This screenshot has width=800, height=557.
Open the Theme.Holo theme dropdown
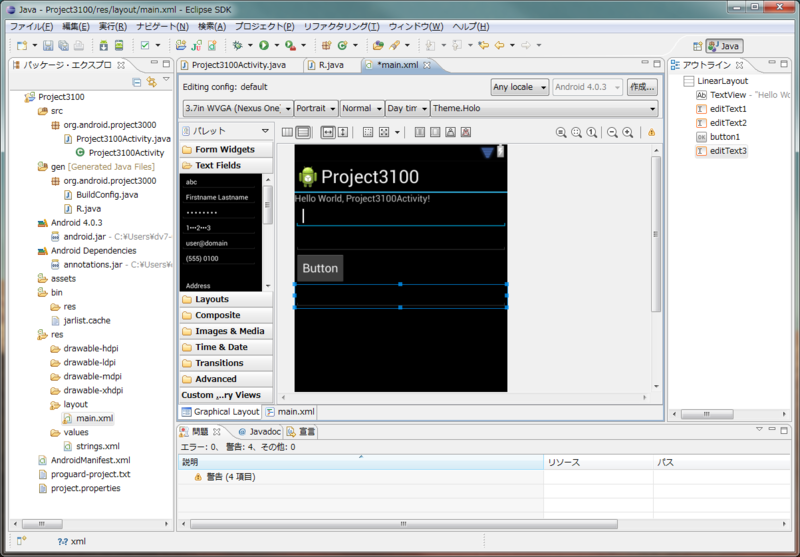click(544, 108)
